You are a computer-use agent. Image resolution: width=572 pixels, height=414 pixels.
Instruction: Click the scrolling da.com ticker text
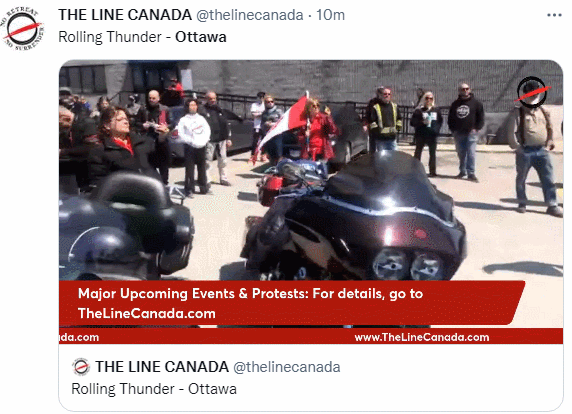click(79, 337)
